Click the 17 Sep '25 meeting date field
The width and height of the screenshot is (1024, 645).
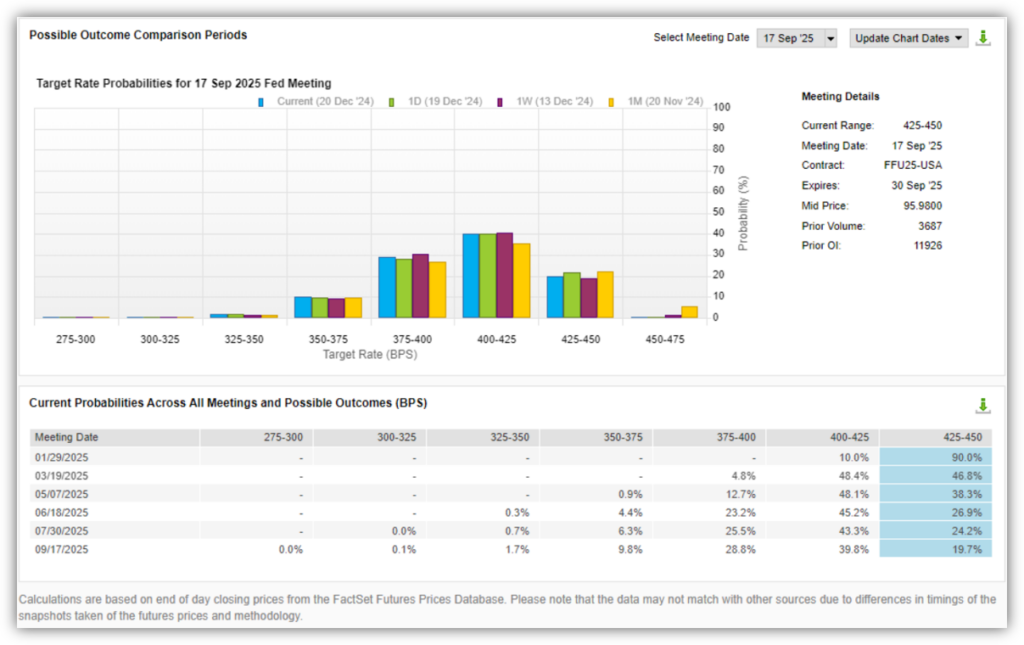pyautogui.click(x=791, y=39)
